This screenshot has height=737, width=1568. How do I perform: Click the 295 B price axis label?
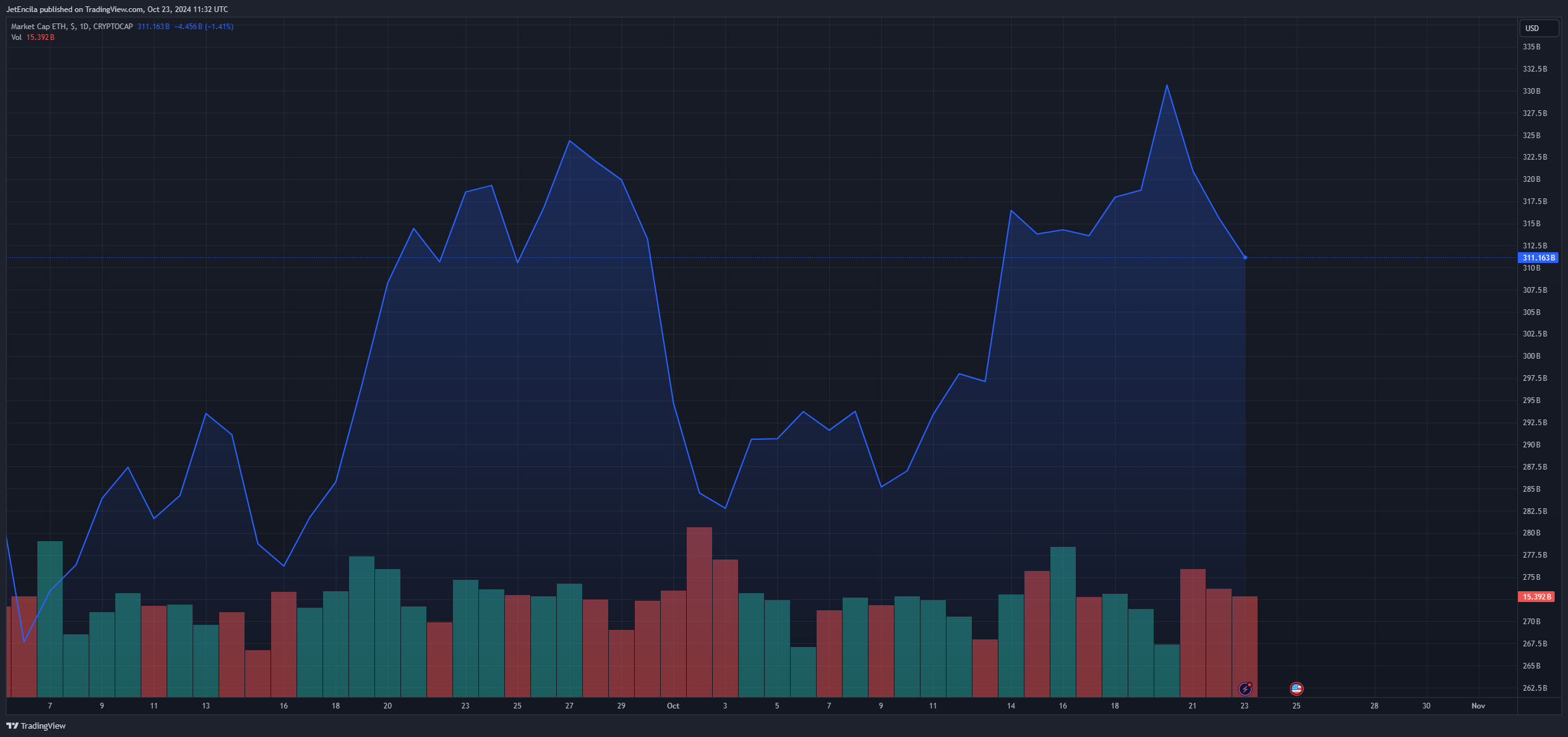tap(1531, 401)
